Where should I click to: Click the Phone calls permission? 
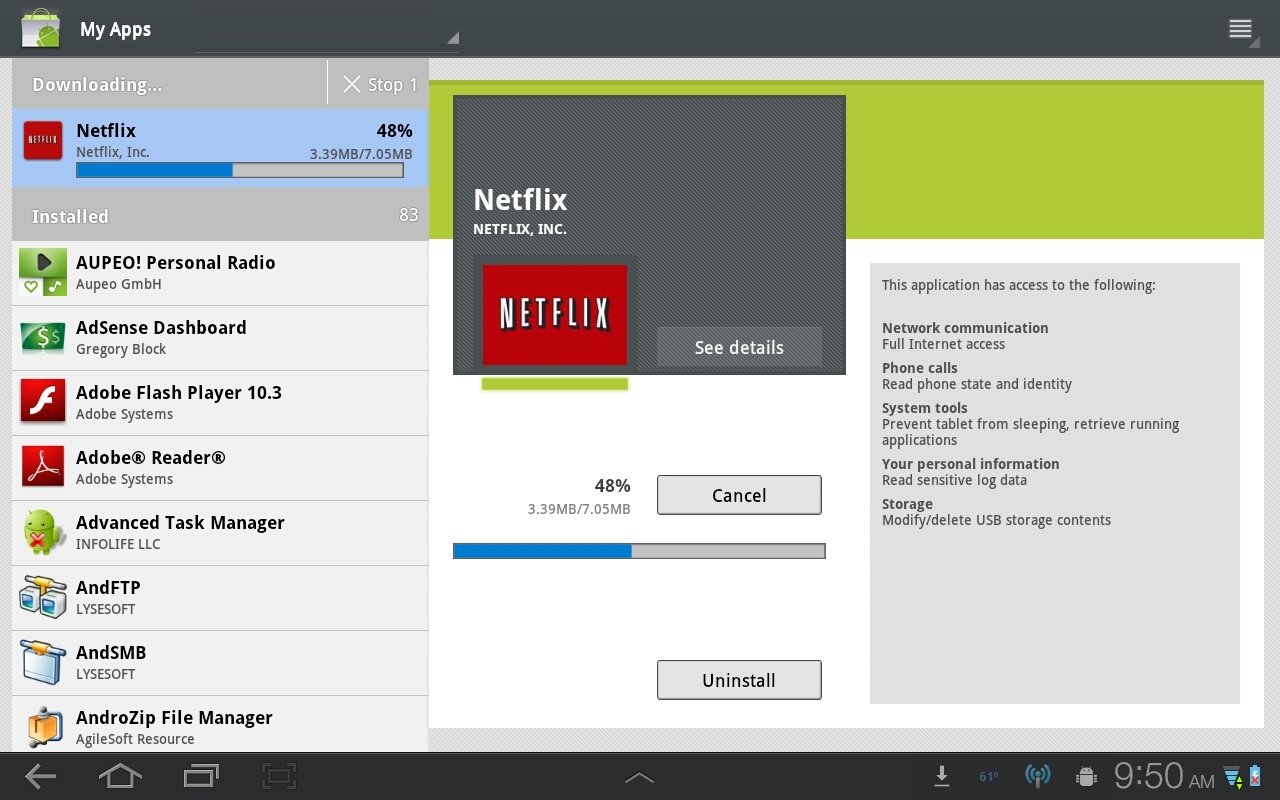[977, 375]
